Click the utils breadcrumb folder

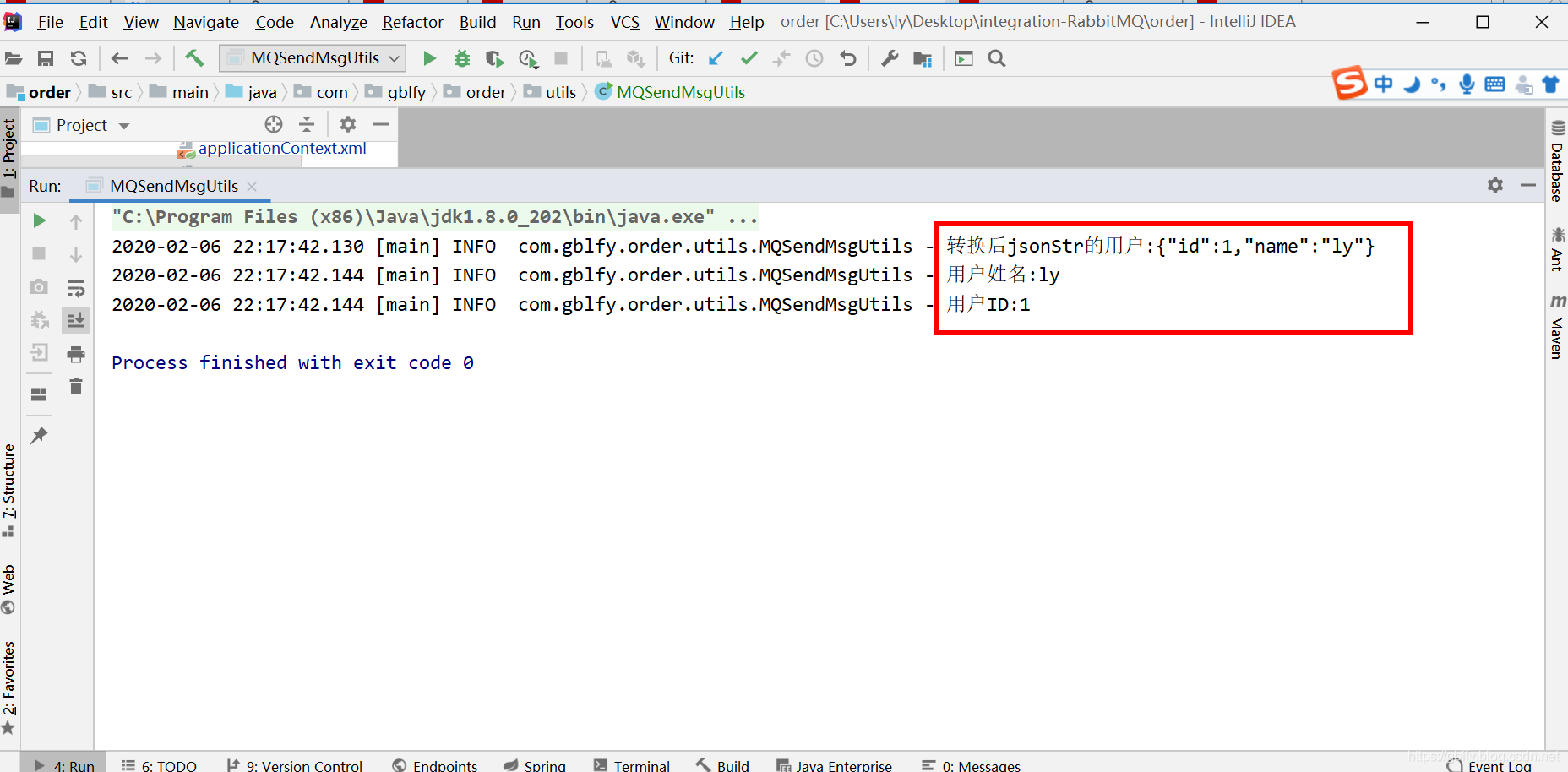tap(550, 92)
